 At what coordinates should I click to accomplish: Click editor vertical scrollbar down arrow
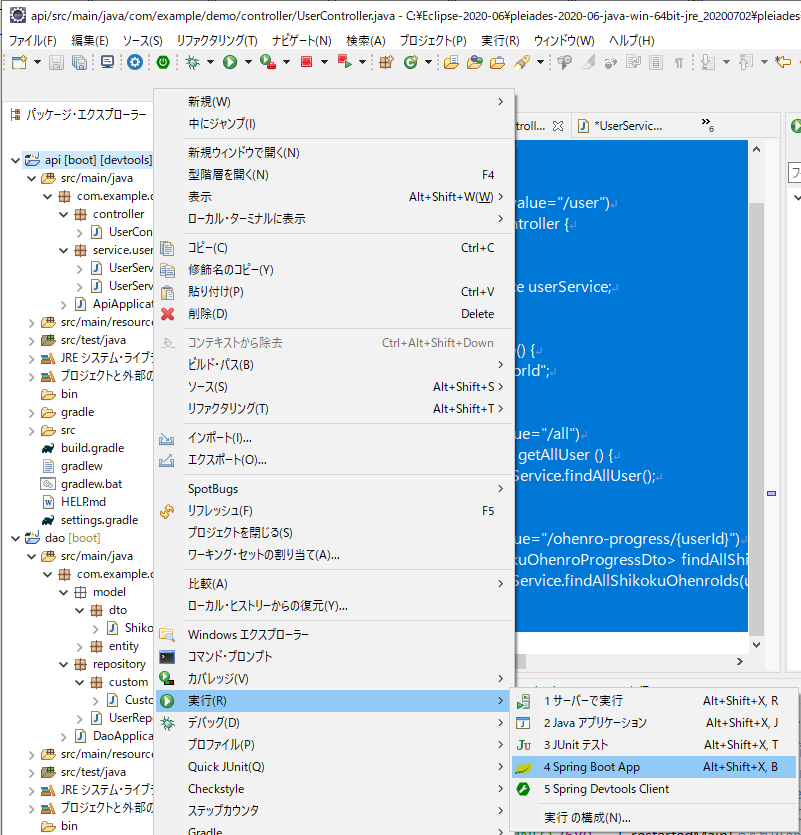tap(756, 644)
